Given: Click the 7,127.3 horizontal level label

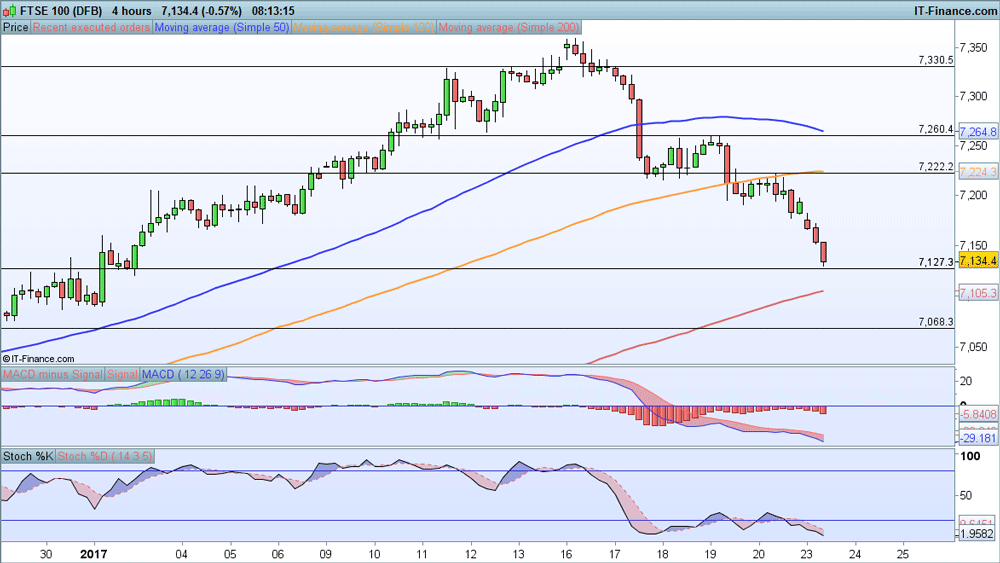Looking at the screenshot, I should pos(936,261).
